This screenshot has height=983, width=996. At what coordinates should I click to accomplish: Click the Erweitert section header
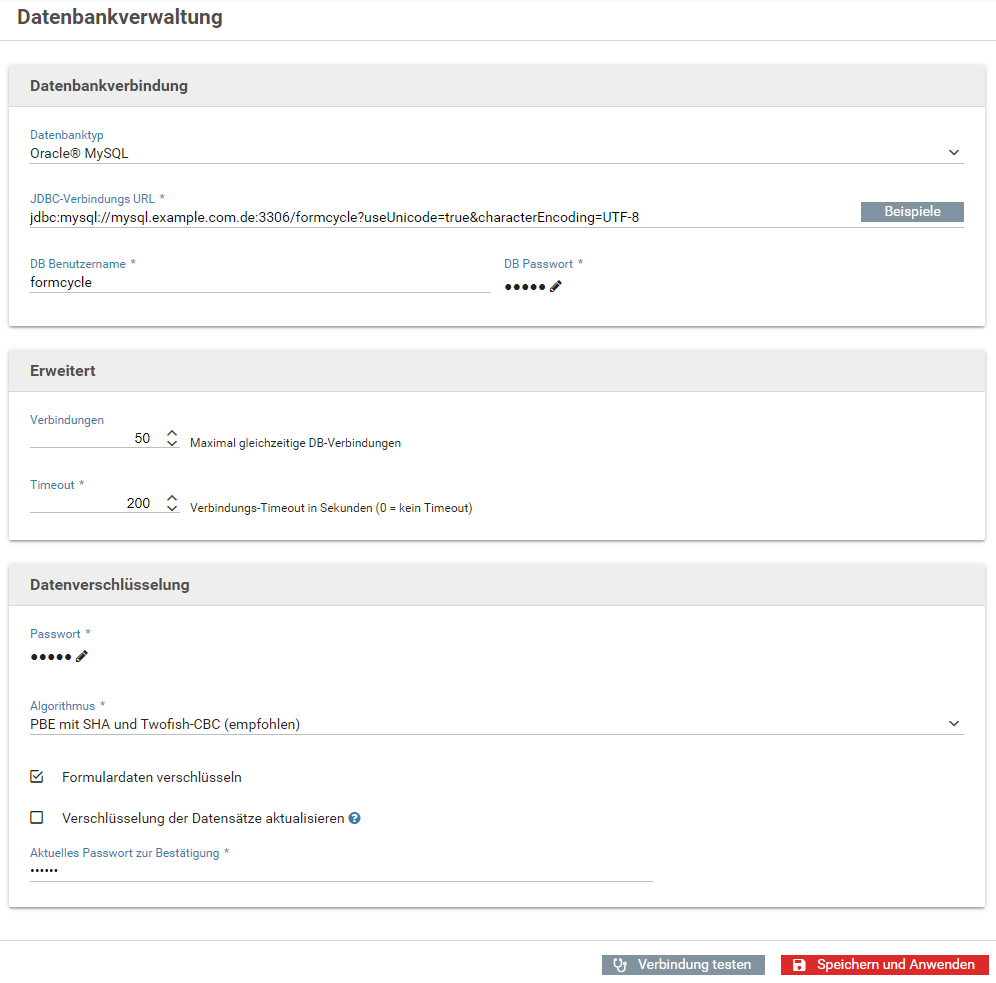pyautogui.click(x=497, y=371)
